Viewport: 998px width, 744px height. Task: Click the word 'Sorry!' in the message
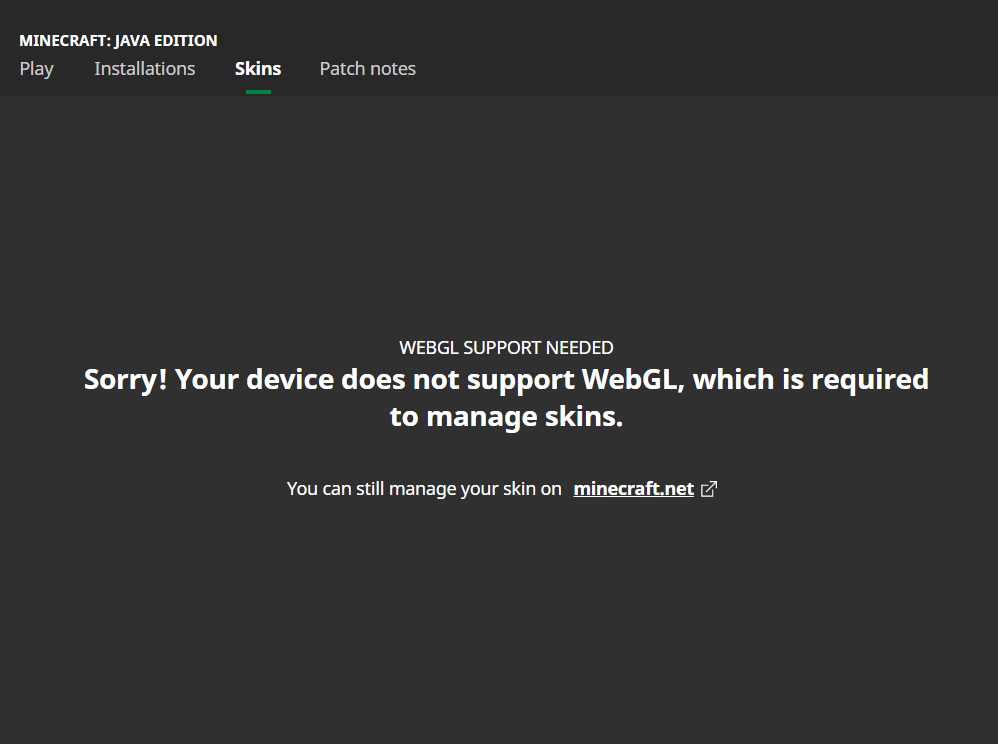point(125,379)
